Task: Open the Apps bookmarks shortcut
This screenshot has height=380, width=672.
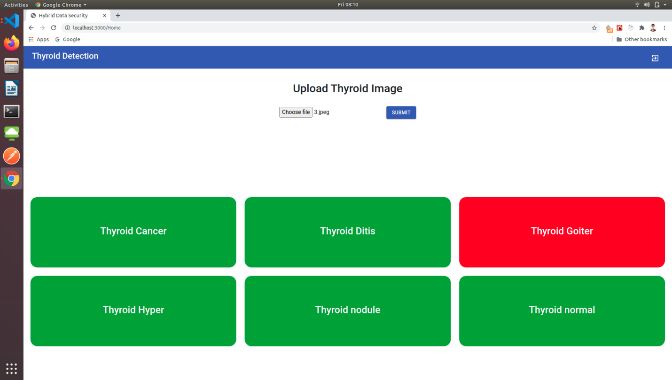Action: tap(39, 39)
